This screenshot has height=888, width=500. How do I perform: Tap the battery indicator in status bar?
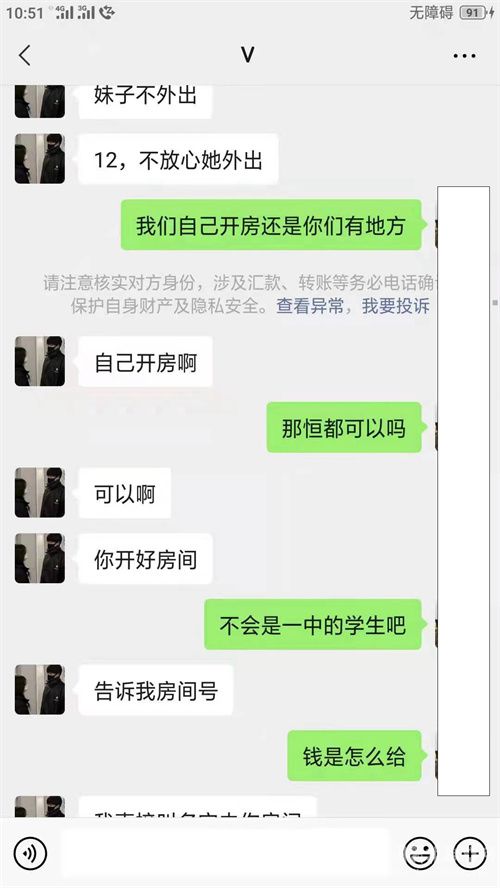coord(477,12)
